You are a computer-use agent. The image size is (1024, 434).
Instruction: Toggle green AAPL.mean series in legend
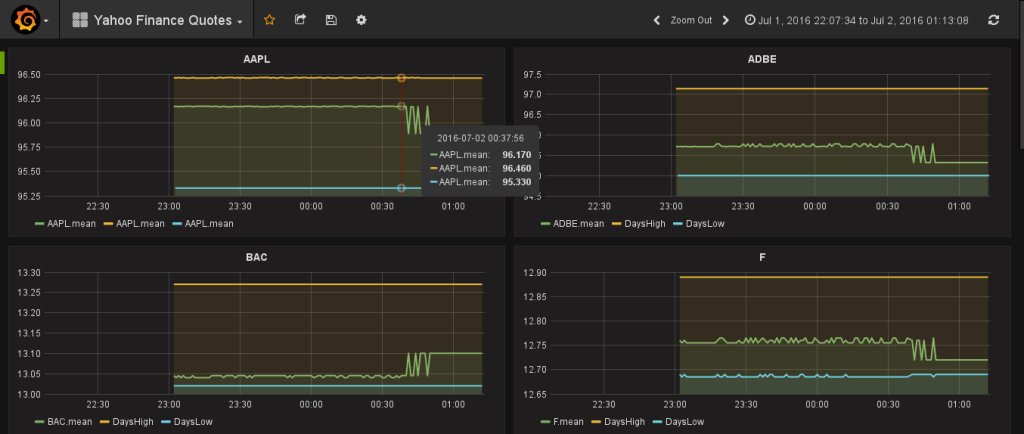65,223
